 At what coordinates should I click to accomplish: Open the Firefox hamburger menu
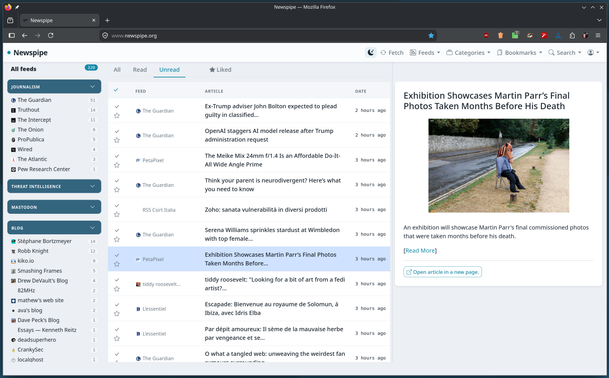pyautogui.click(x=598, y=35)
